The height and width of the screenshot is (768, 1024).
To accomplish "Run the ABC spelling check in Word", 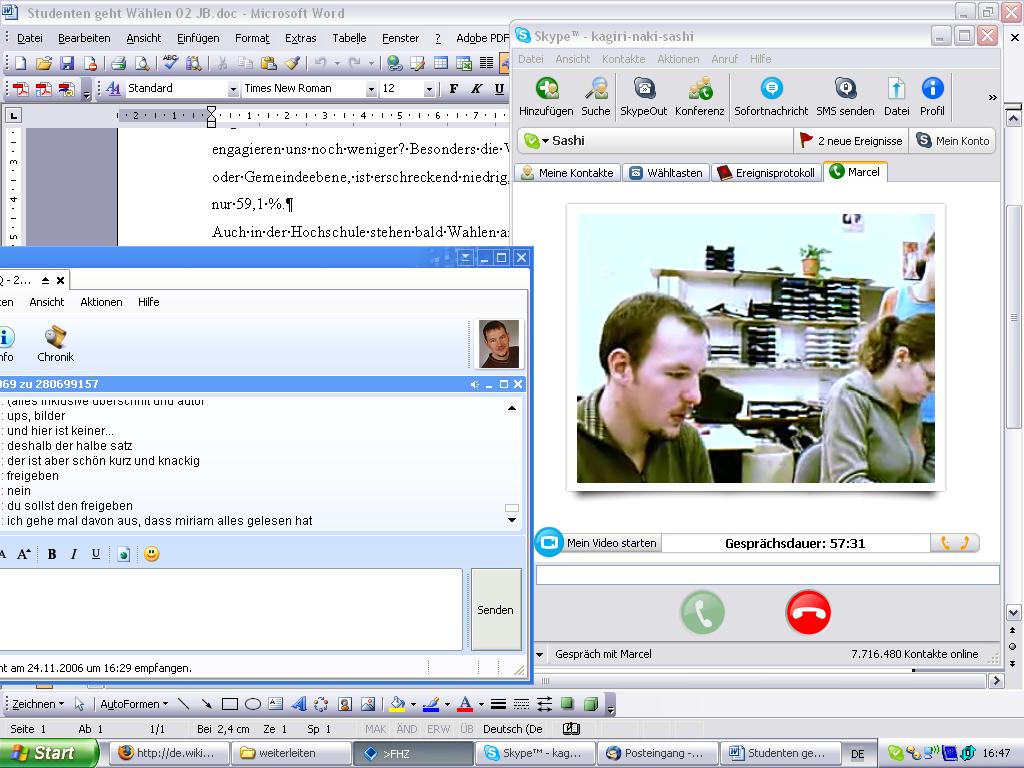I will click(x=170, y=63).
